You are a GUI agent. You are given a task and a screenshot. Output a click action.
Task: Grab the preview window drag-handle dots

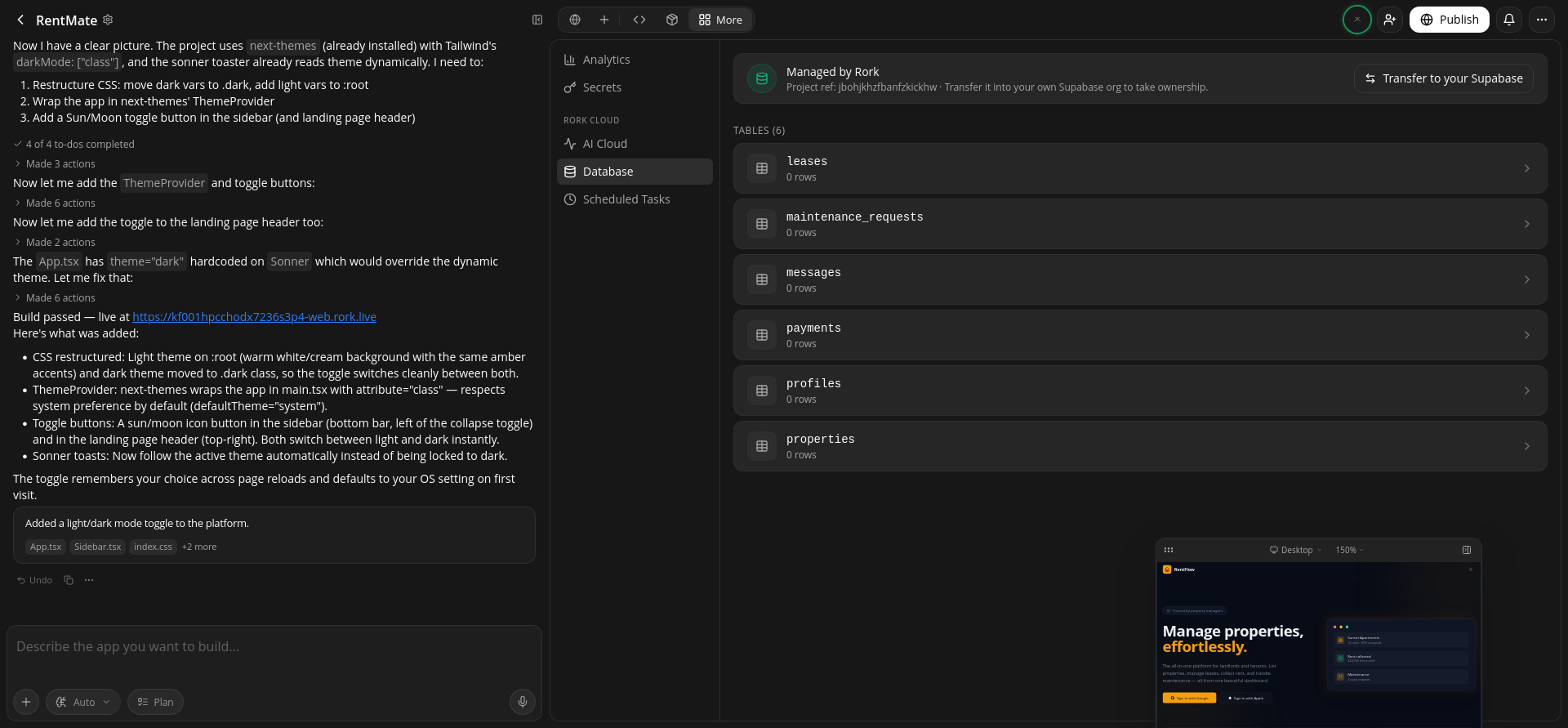coord(1169,550)
